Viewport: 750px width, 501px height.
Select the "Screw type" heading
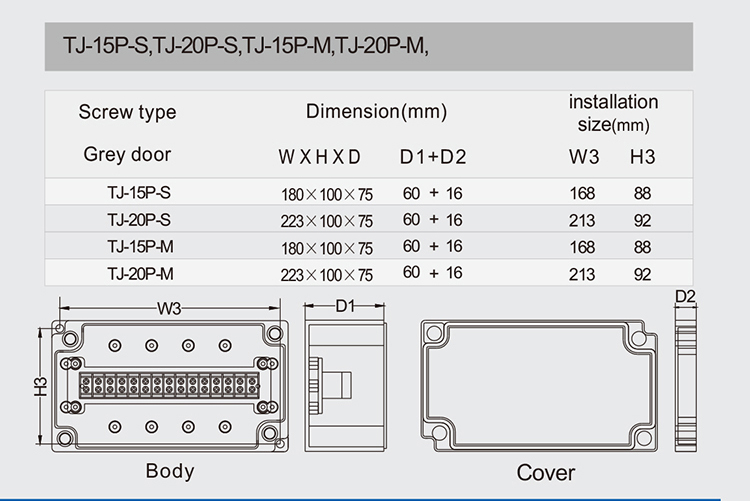(x=127, y=111)
